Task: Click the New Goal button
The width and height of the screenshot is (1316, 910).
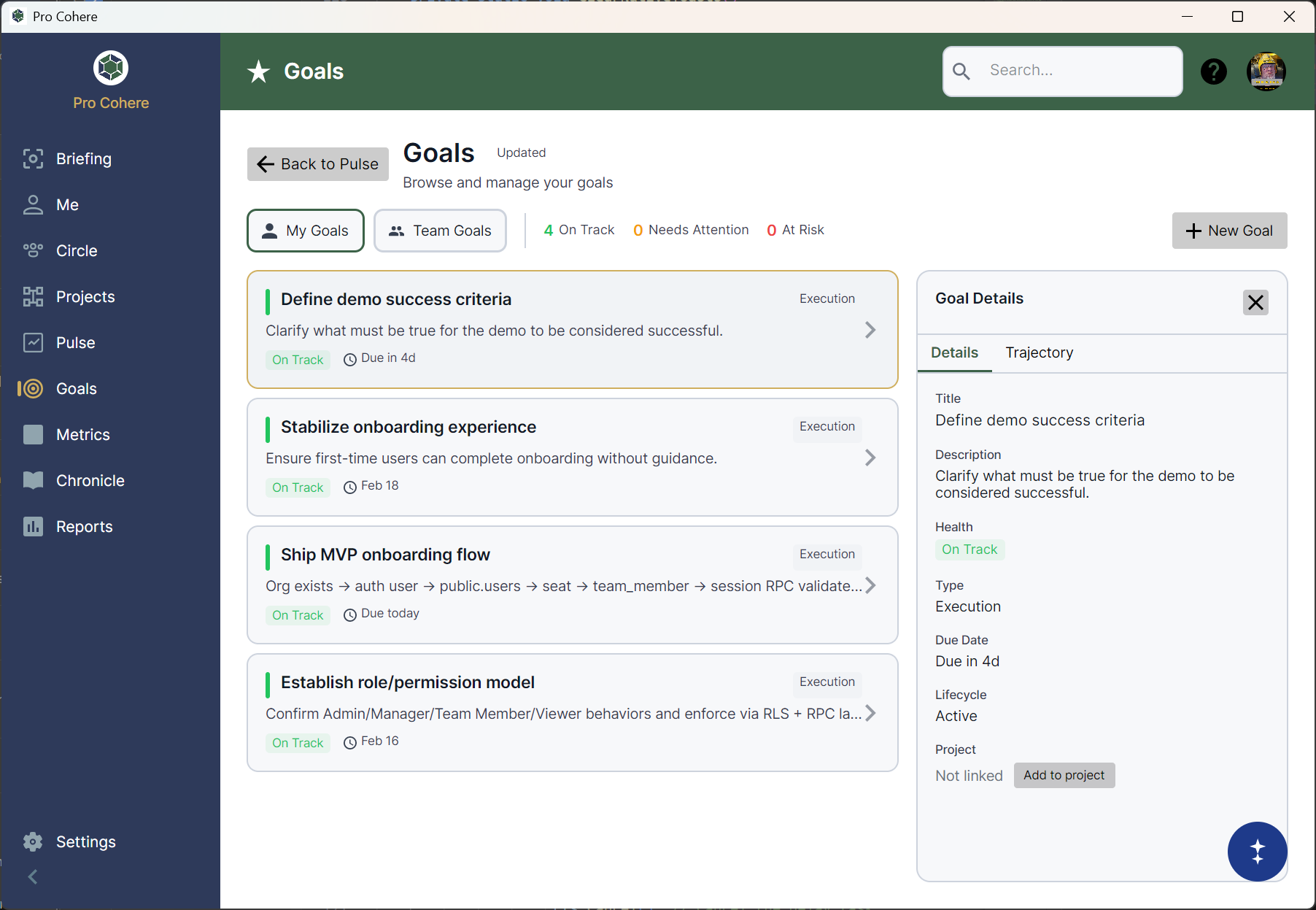Action: click(x=1228, y=231)
